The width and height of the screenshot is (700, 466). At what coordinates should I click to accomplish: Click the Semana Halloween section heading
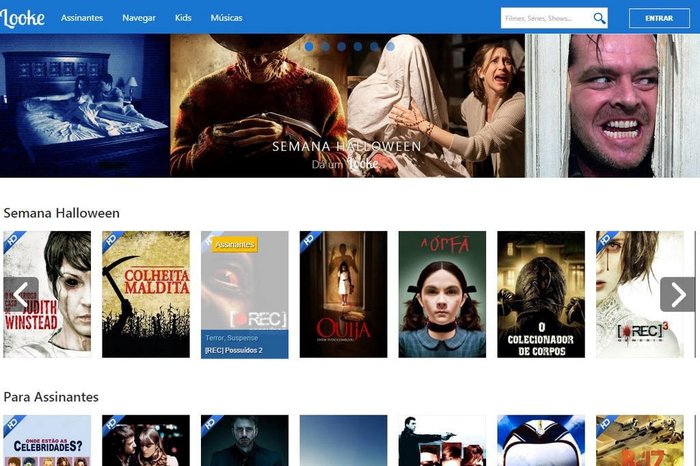[x=62, y=213]
